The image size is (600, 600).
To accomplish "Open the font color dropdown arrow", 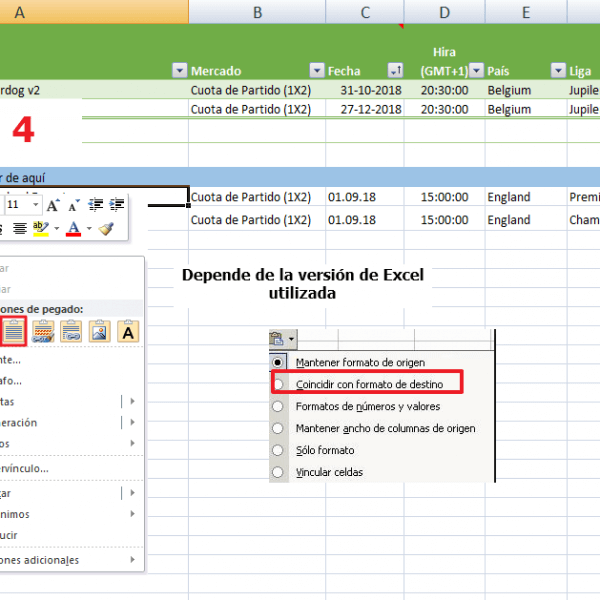I will [x=89, y=228].
